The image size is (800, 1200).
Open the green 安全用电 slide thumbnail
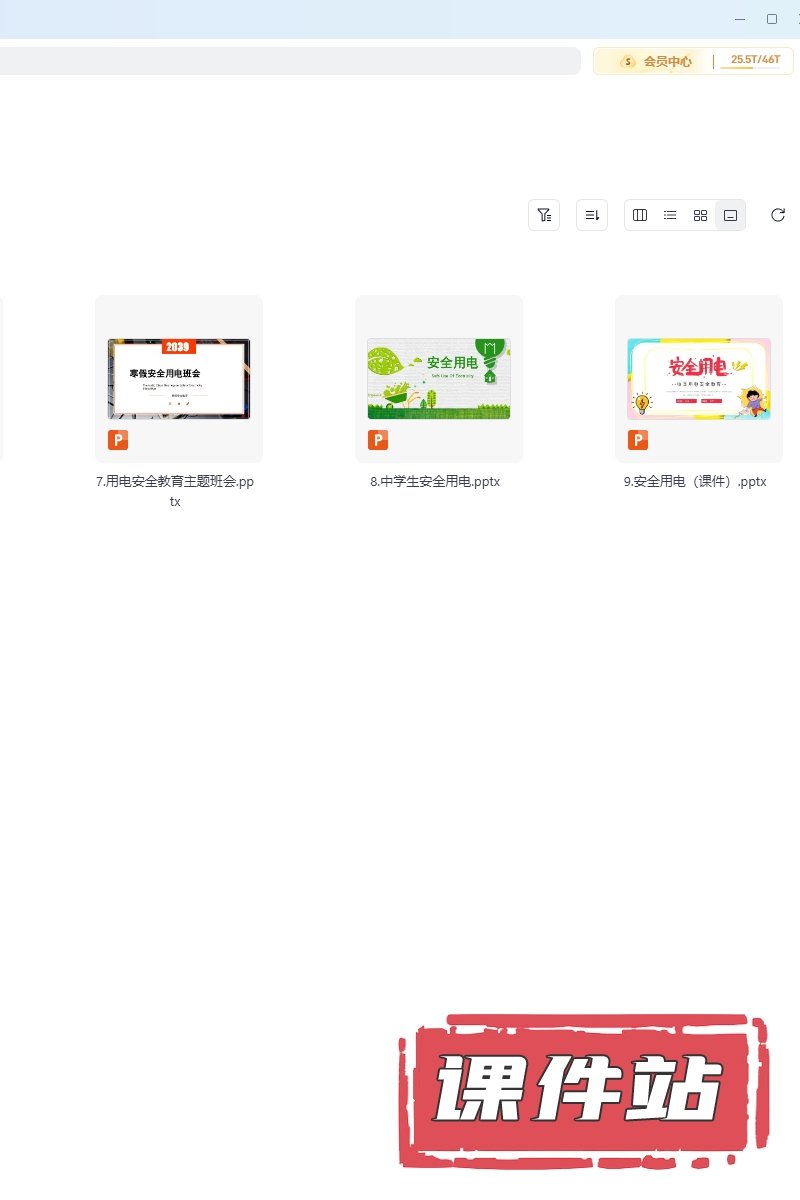438,378
